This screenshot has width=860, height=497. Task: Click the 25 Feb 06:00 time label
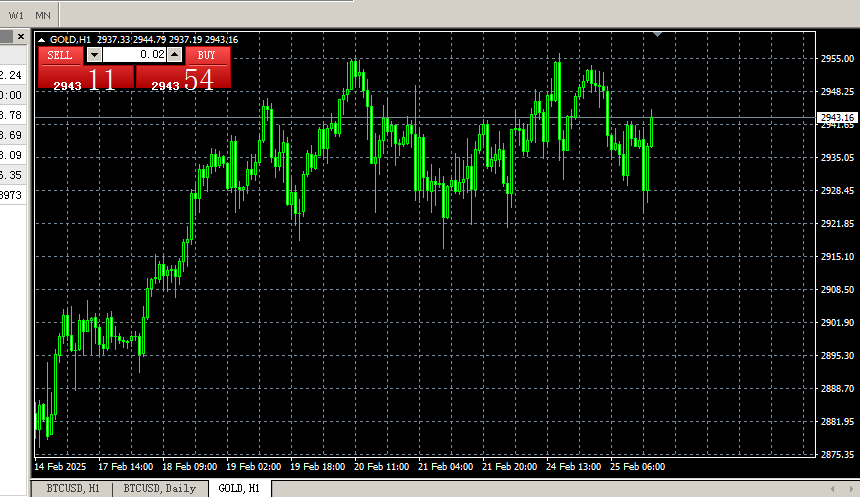(x=637, y=467)
